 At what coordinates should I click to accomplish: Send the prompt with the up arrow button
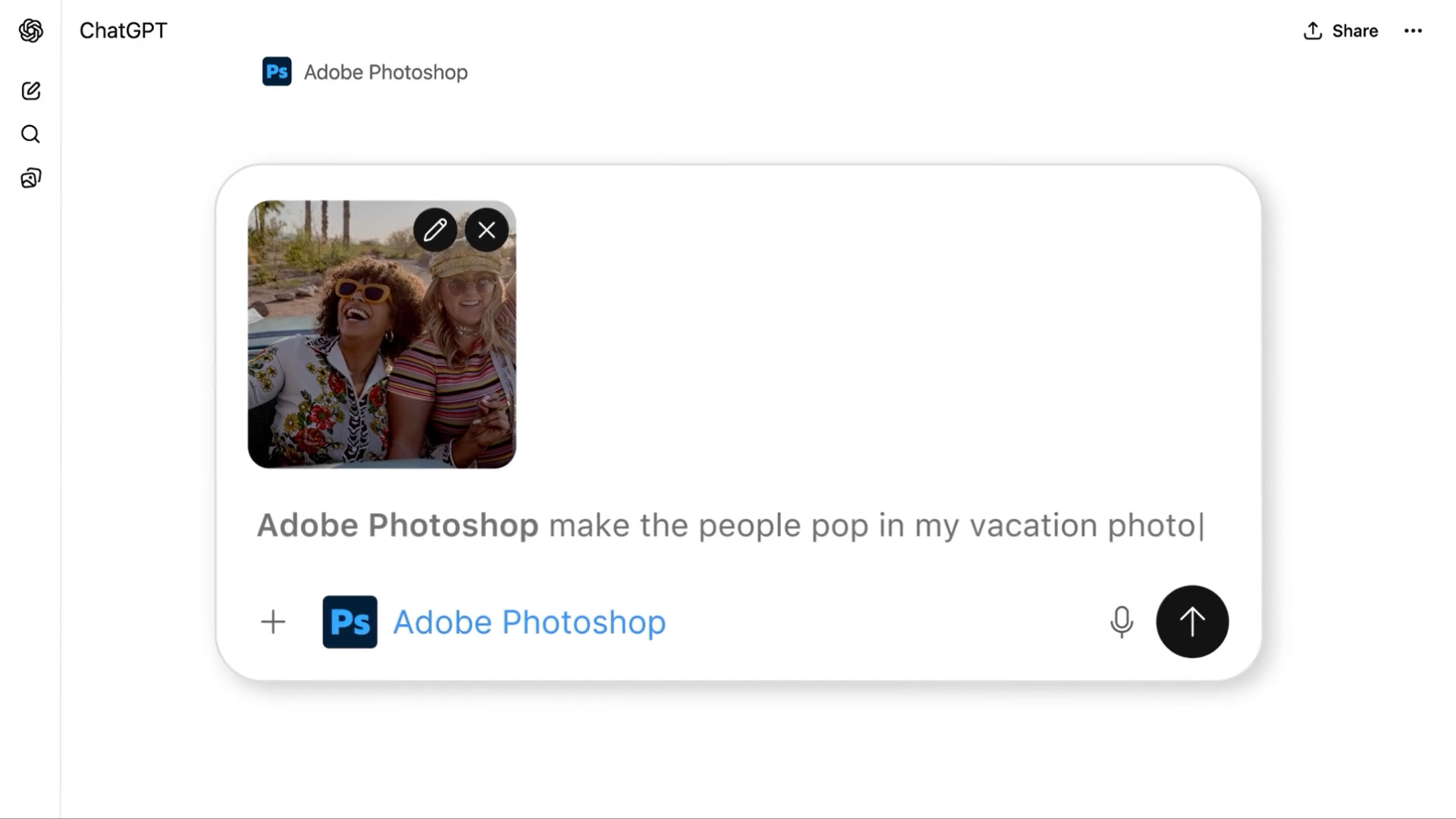pos(1191,621)
